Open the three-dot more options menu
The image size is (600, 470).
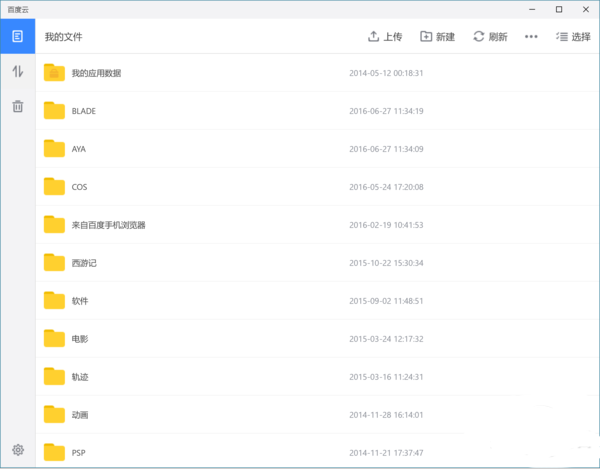[x=531, y=37]
